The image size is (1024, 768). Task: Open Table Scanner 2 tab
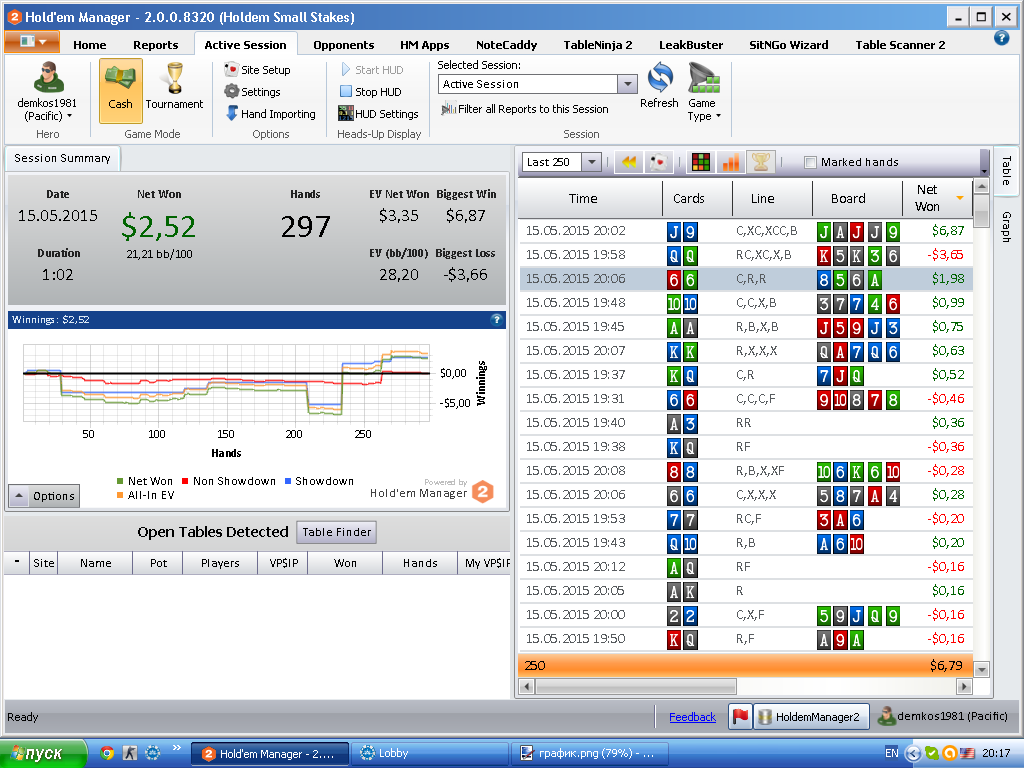click(x=900, y=44)
